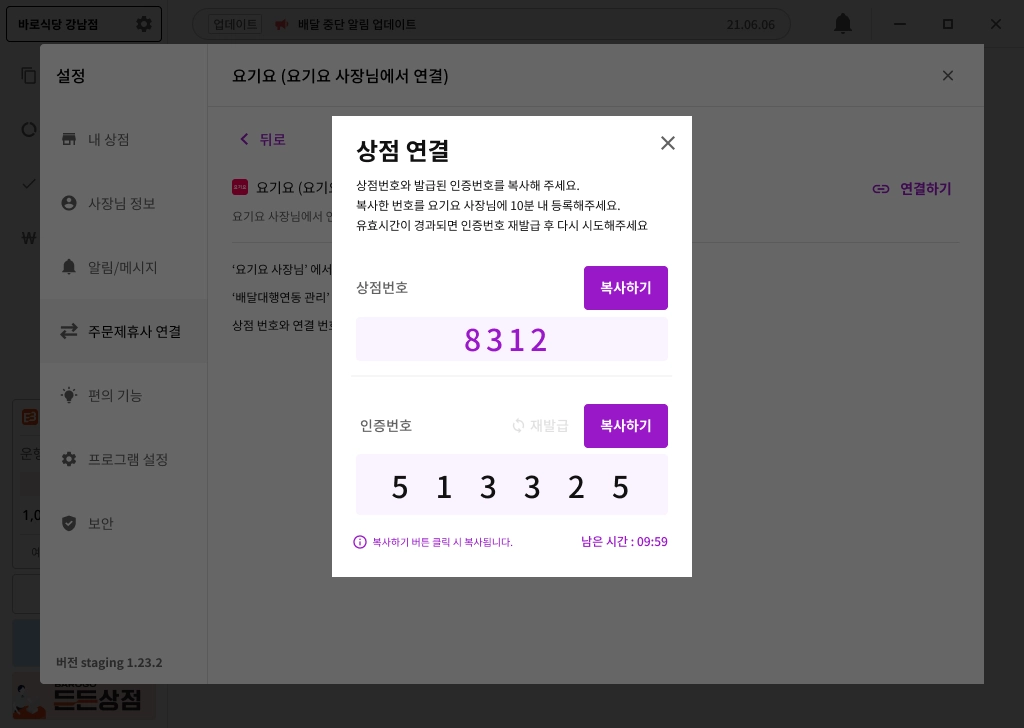Click the lightbulb icon beside 편의 기능
1024x728 pixels.
point(69,394)
